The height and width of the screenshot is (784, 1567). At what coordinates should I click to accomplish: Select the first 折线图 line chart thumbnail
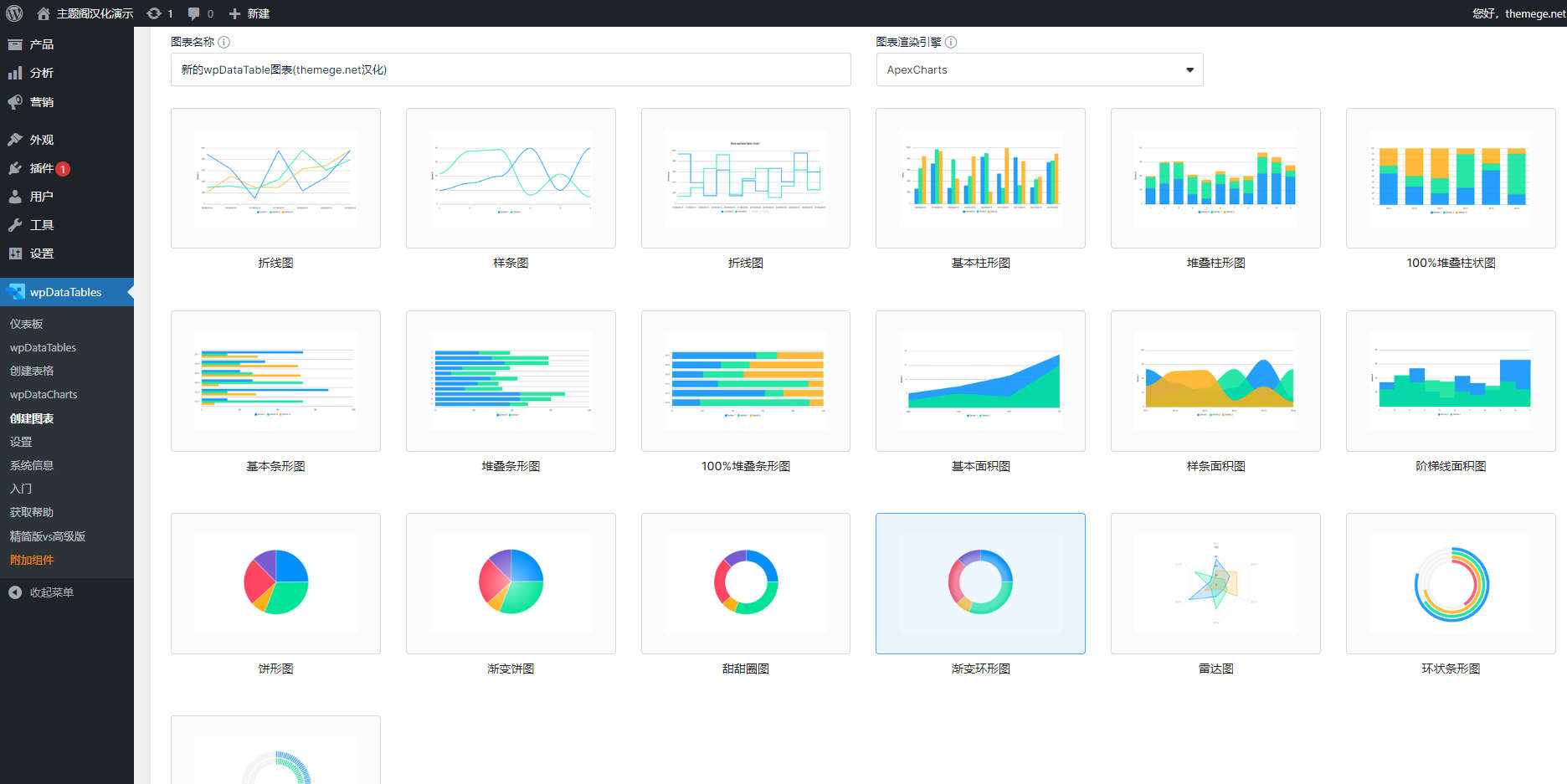[275, 178]
